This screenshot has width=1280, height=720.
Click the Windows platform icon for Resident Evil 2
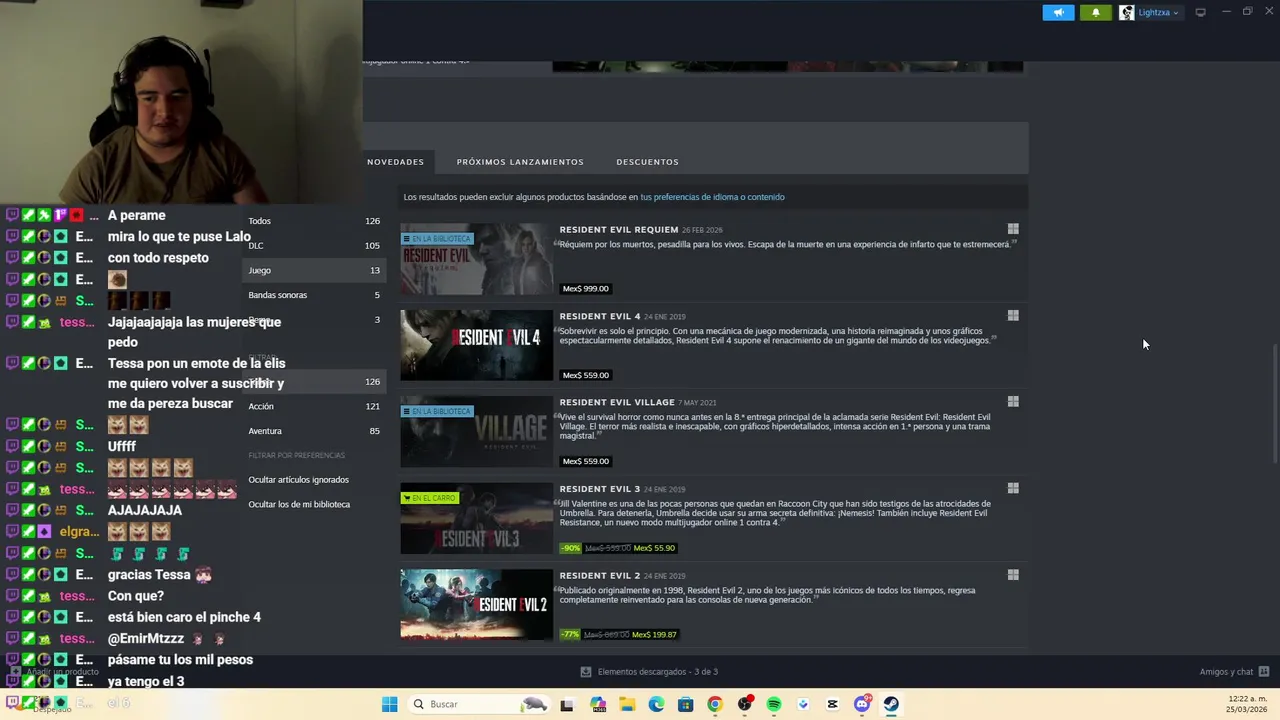point(1013,575)
